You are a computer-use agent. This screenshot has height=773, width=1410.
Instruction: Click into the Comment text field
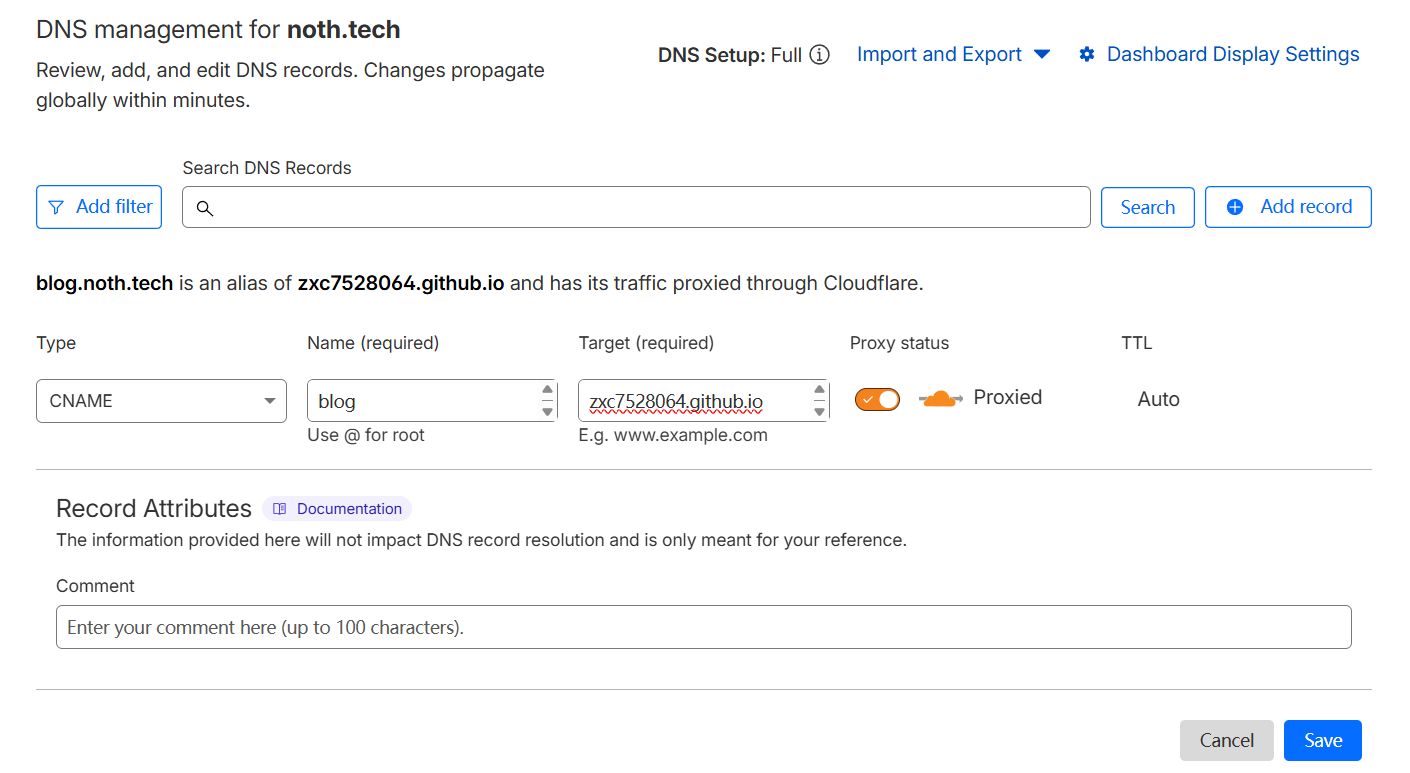(703, 627)
